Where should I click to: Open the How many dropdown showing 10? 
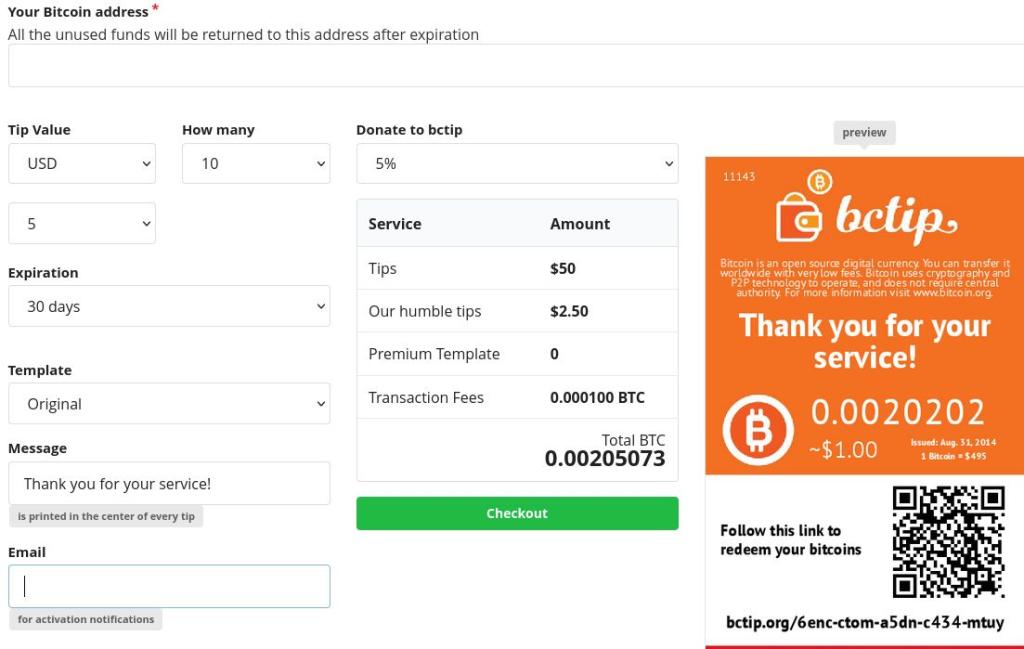[257, 163]
